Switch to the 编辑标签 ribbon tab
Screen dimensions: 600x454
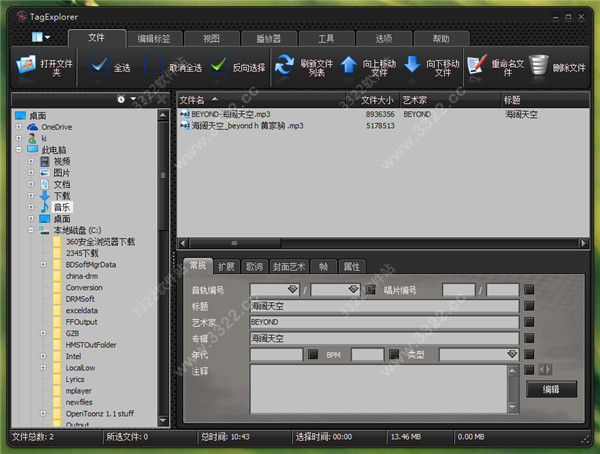153,38
